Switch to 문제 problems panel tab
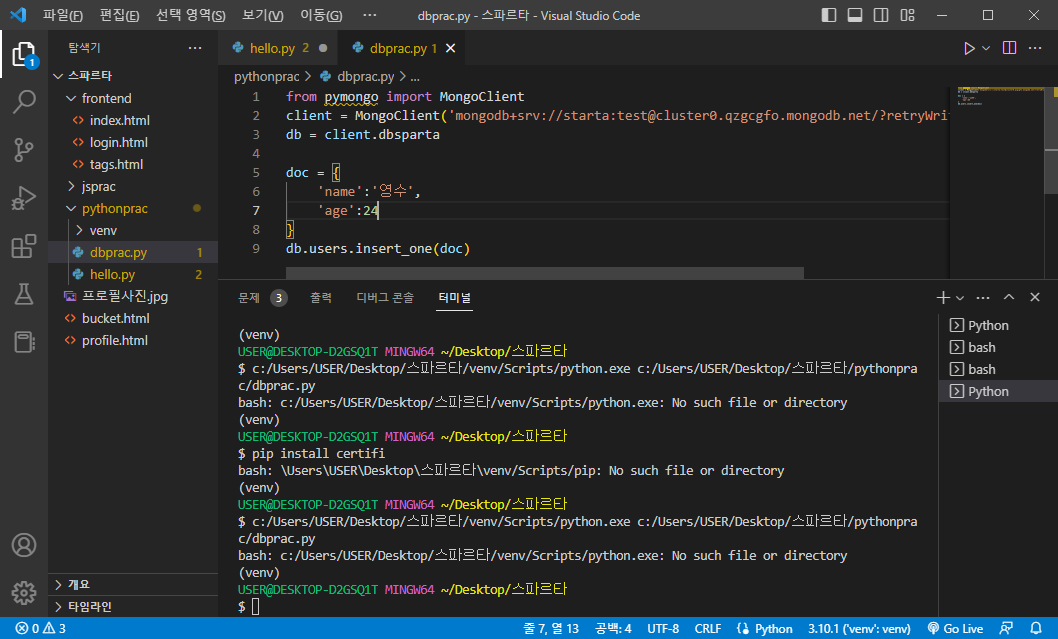 (262, 298)
